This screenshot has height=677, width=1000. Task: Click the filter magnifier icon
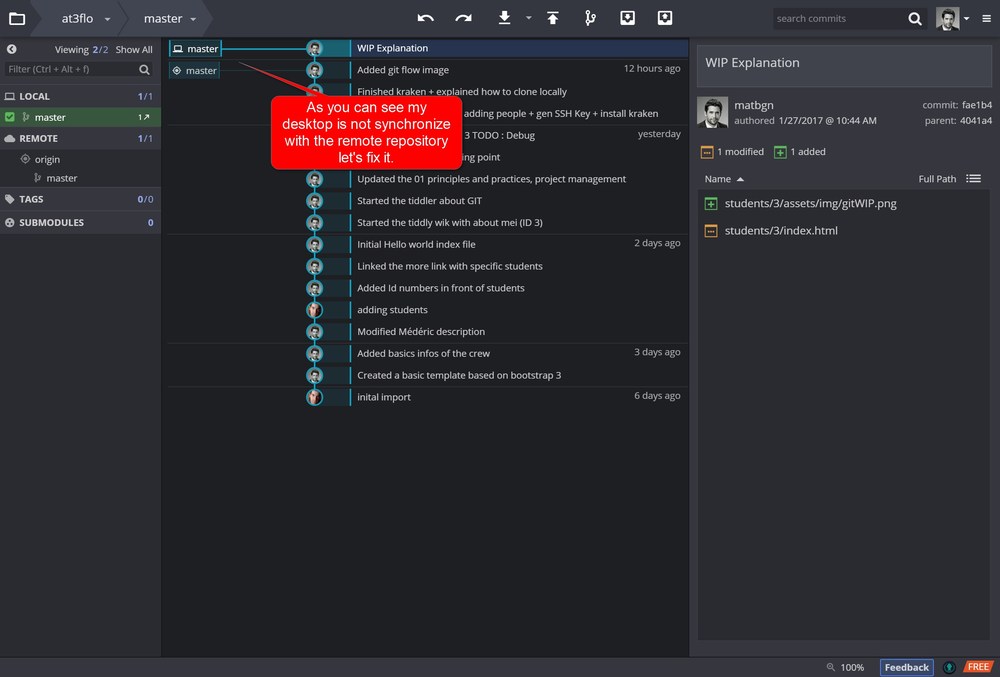click(145, 69)
